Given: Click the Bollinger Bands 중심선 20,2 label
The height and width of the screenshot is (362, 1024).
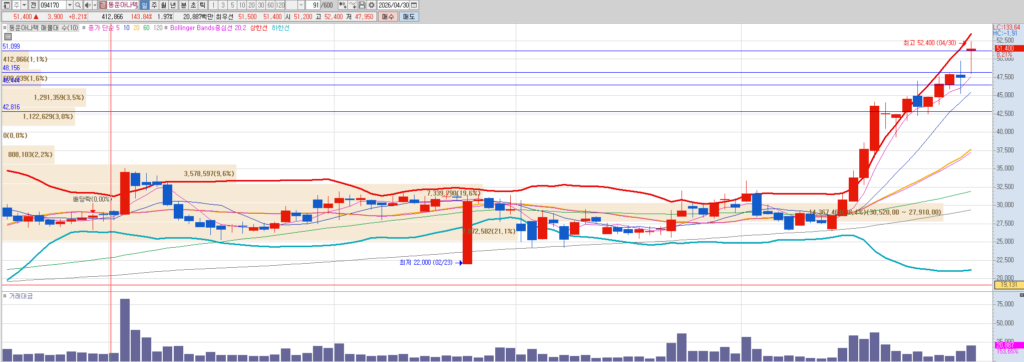Looking at the screenshot, I should tap(208, 27).
